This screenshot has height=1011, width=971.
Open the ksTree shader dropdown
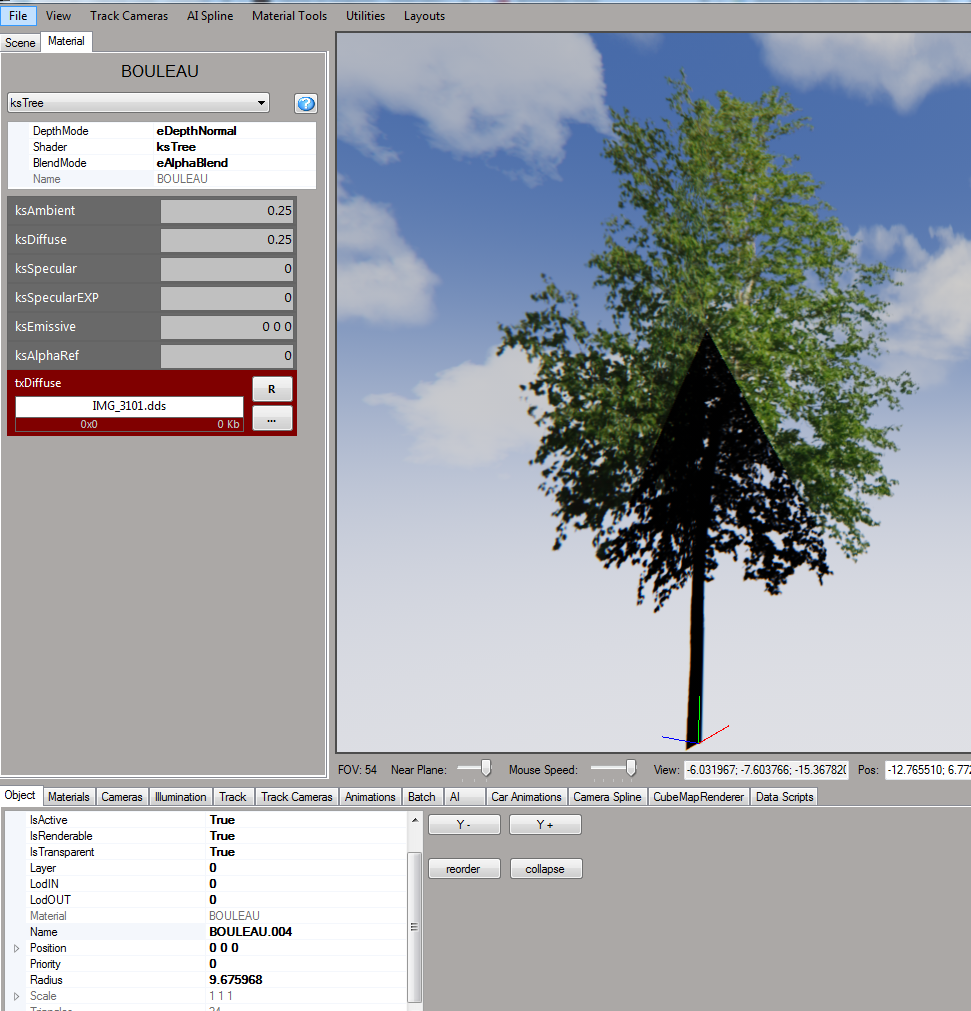(138, 103)
